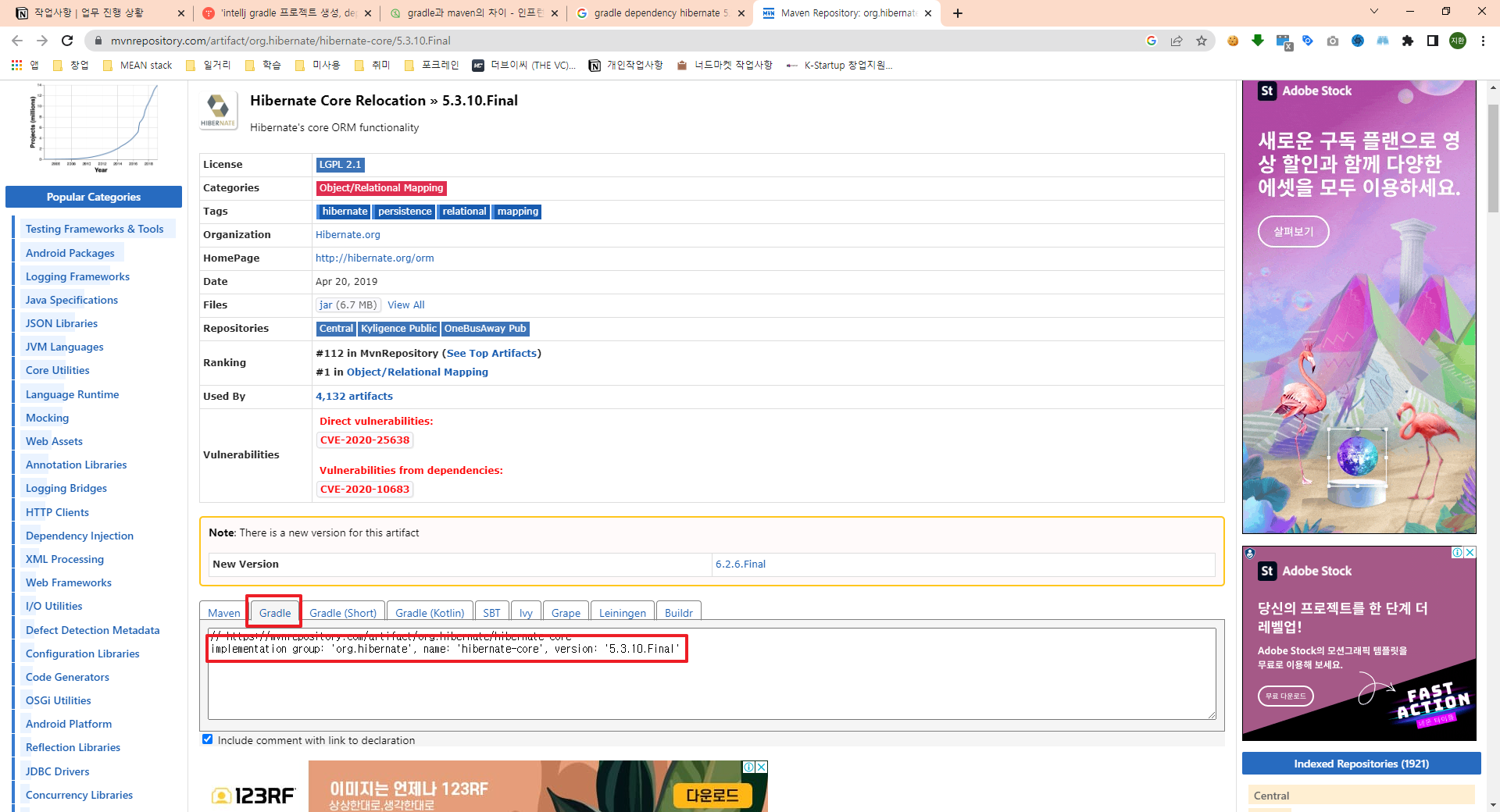Select the Maven dependency tab
The height and width of the screenshot is (812, 1500).
point(224,613)
